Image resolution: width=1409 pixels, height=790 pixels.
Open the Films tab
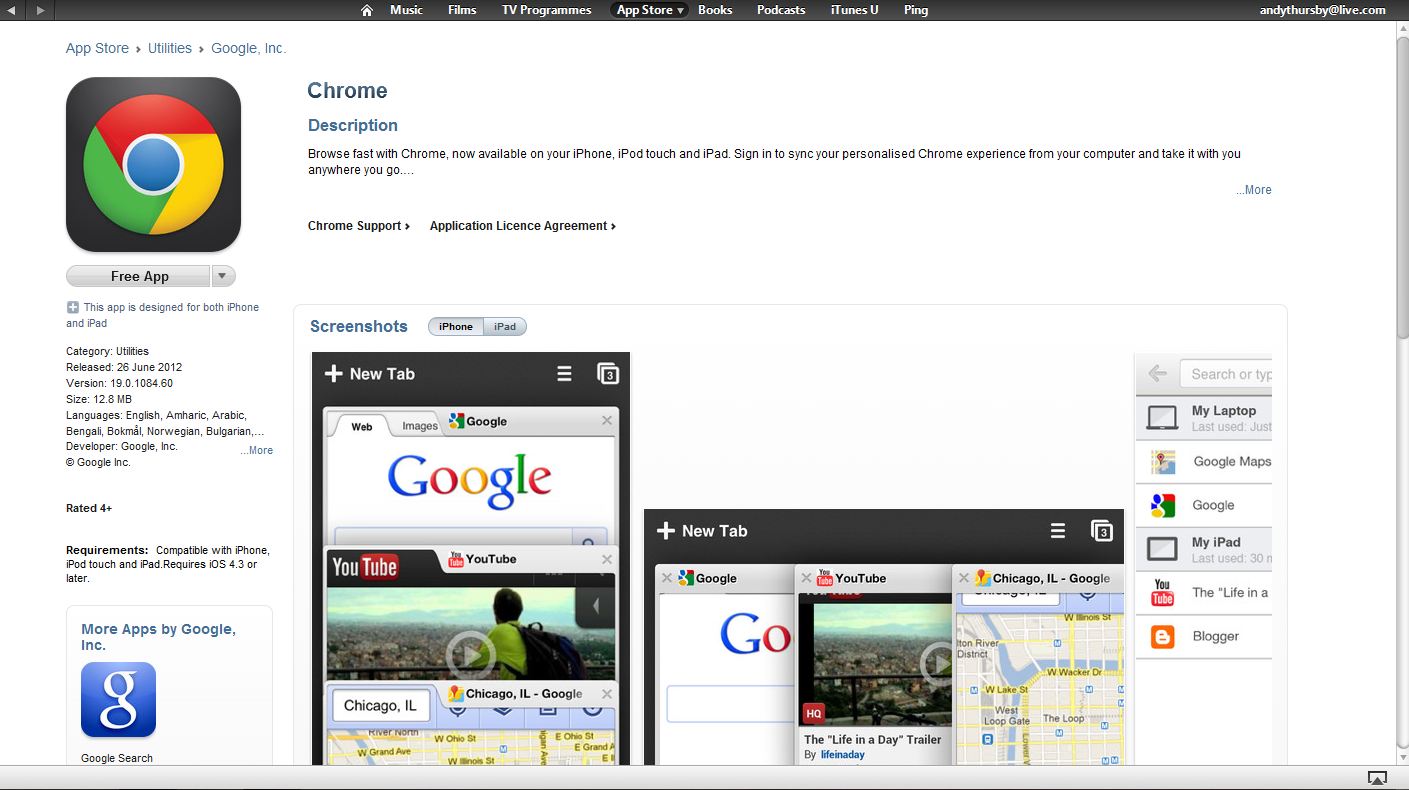pyautogui.click(x=462, y=10)
